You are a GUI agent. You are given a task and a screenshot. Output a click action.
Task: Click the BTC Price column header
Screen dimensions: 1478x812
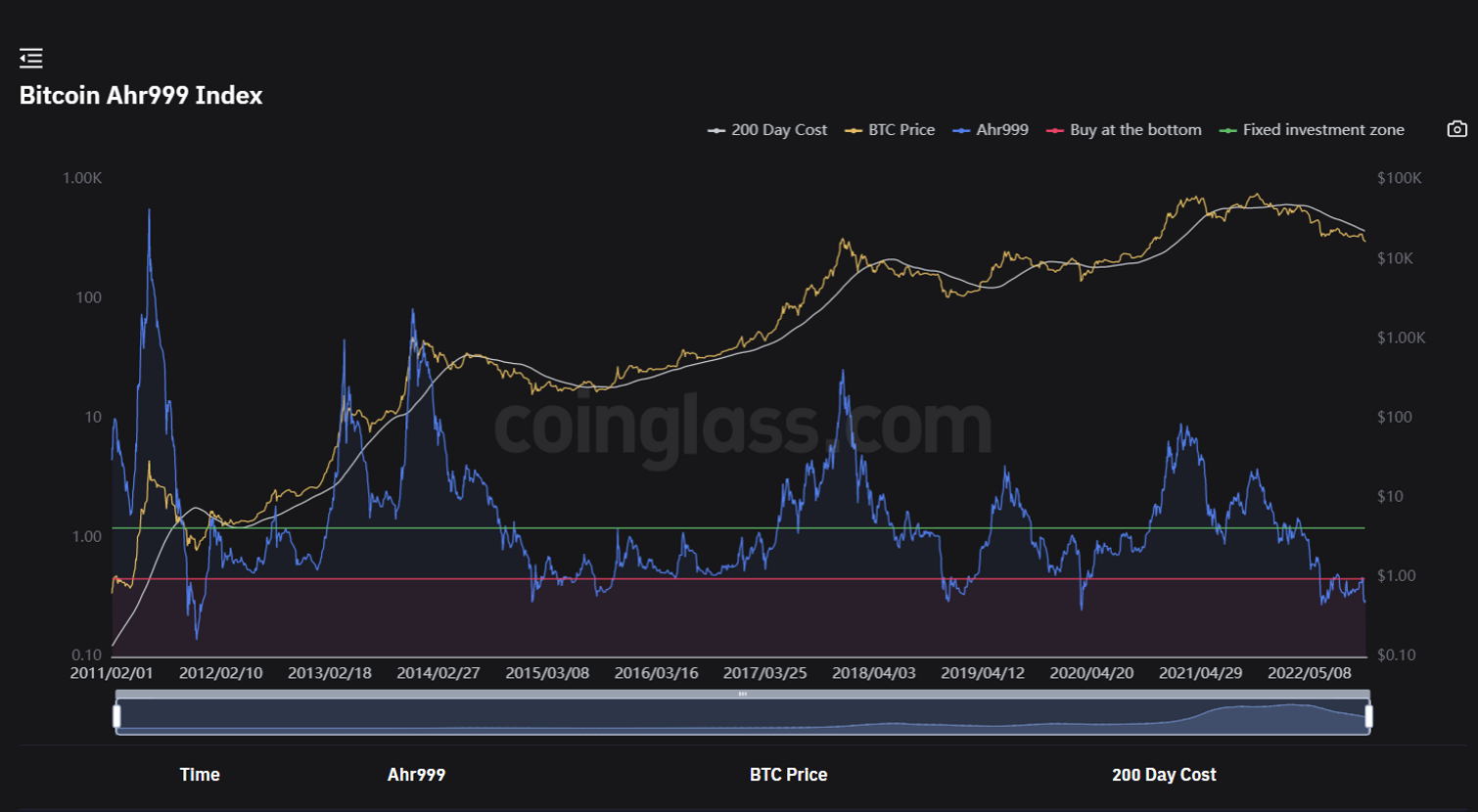tap(787, 774)
